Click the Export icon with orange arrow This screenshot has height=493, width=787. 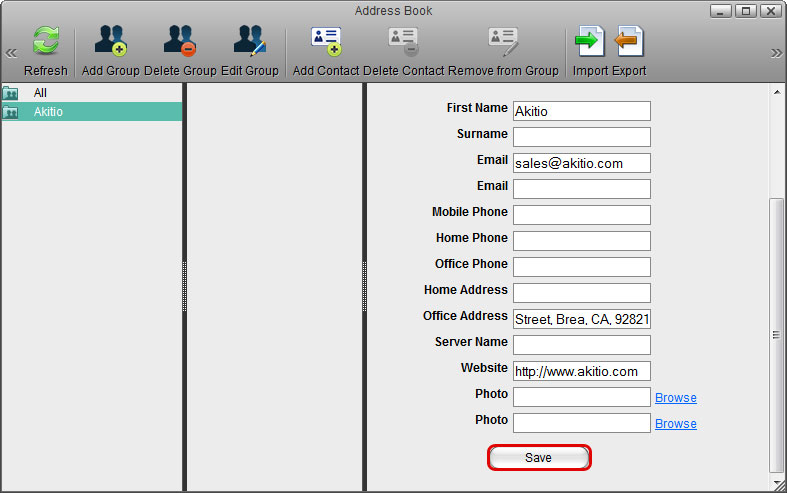[x=628, y=44]
